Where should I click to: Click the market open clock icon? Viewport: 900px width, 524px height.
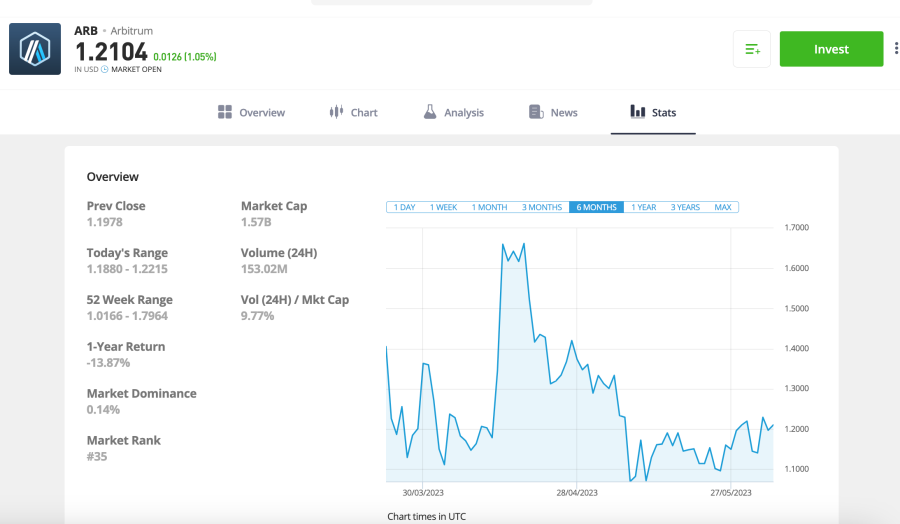pyautogui.click(x=104, y=69)
